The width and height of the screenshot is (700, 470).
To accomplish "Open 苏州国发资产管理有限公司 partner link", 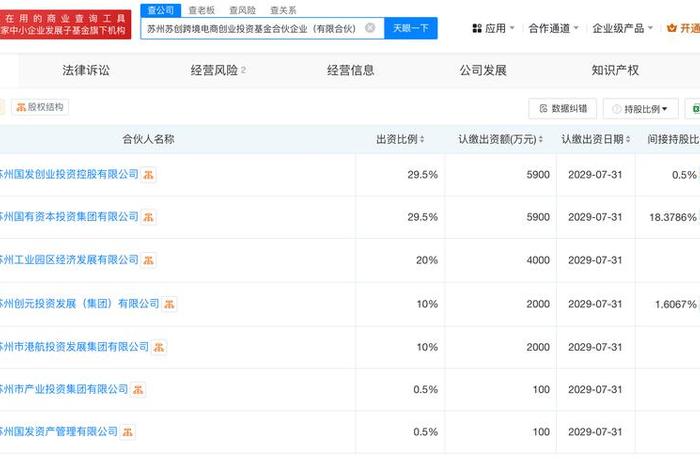I will click(x=58, y=432).
